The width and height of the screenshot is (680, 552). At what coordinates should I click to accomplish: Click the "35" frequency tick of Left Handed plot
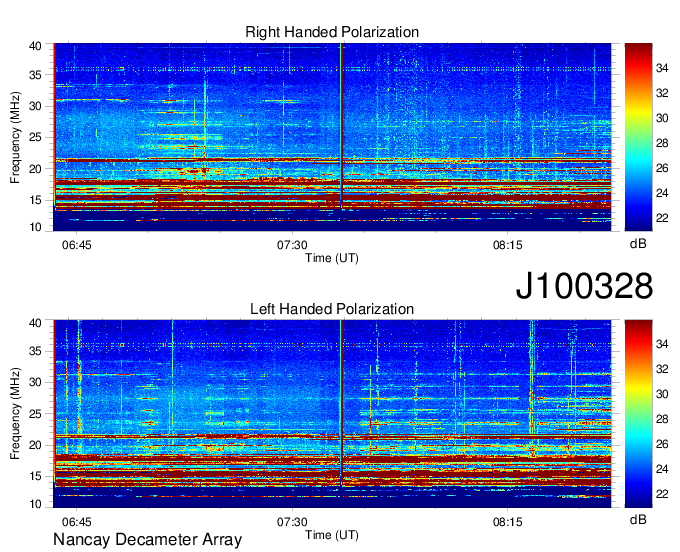[35, 351]
